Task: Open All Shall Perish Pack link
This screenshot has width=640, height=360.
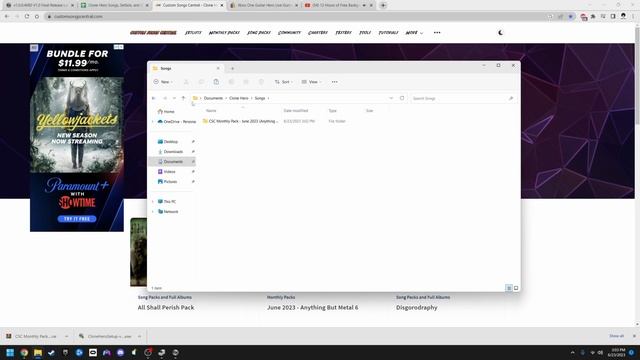Action: (x=166, y=308)
